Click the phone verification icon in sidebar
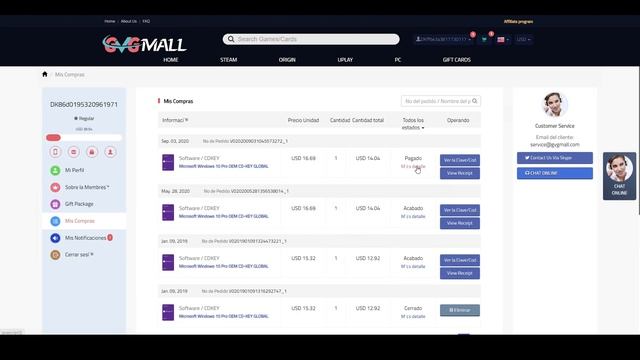The width and height of the screenshot is (640, 360). click(56, 152)
